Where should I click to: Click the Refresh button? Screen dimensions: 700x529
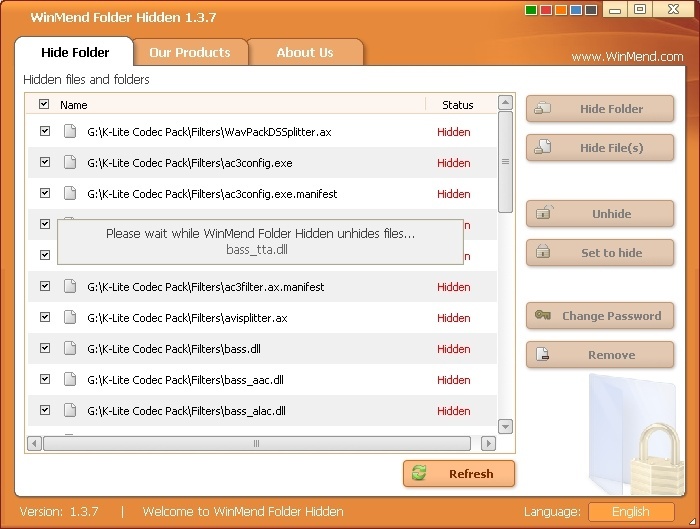click(x=458, y=474)
